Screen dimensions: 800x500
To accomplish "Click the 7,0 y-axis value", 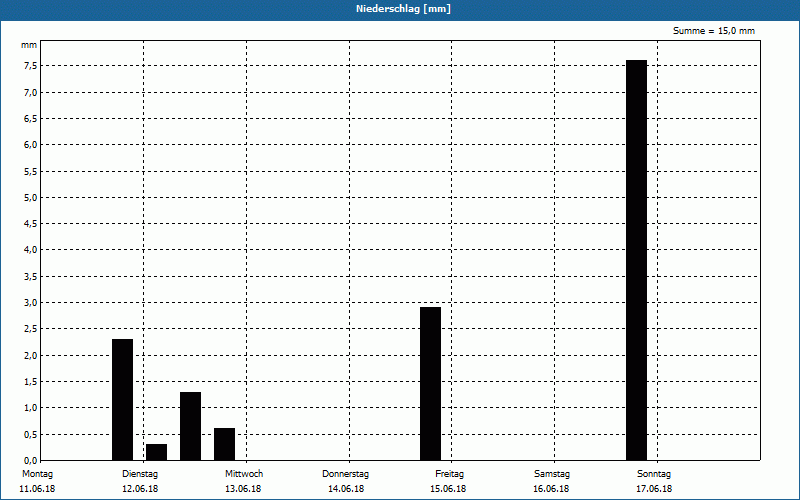I will [30, 92].
